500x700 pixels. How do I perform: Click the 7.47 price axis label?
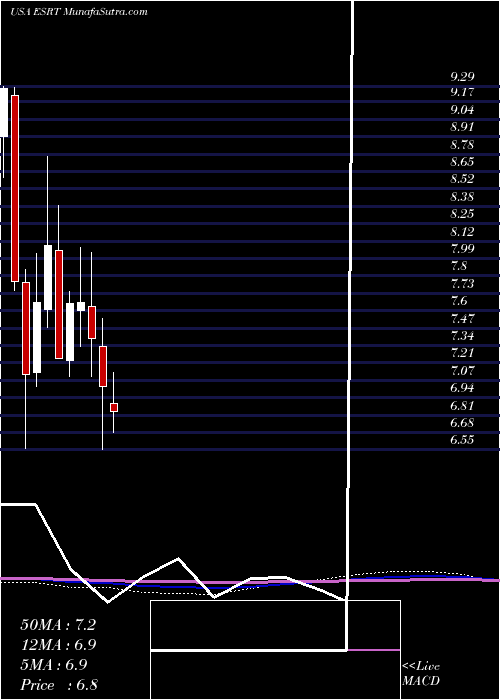(x=462, y=319)
